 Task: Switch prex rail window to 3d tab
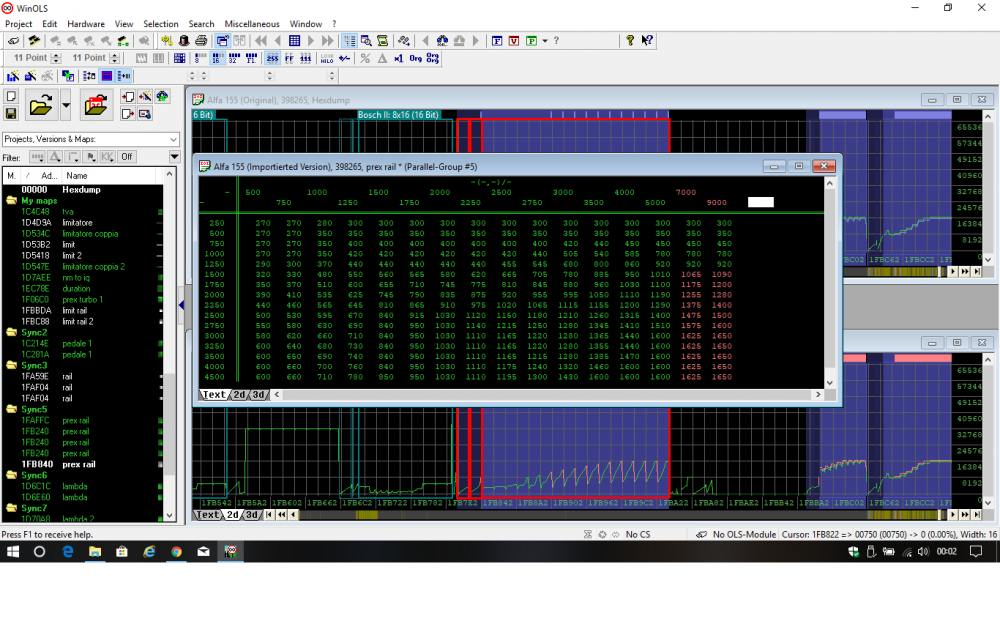[258, 395]
